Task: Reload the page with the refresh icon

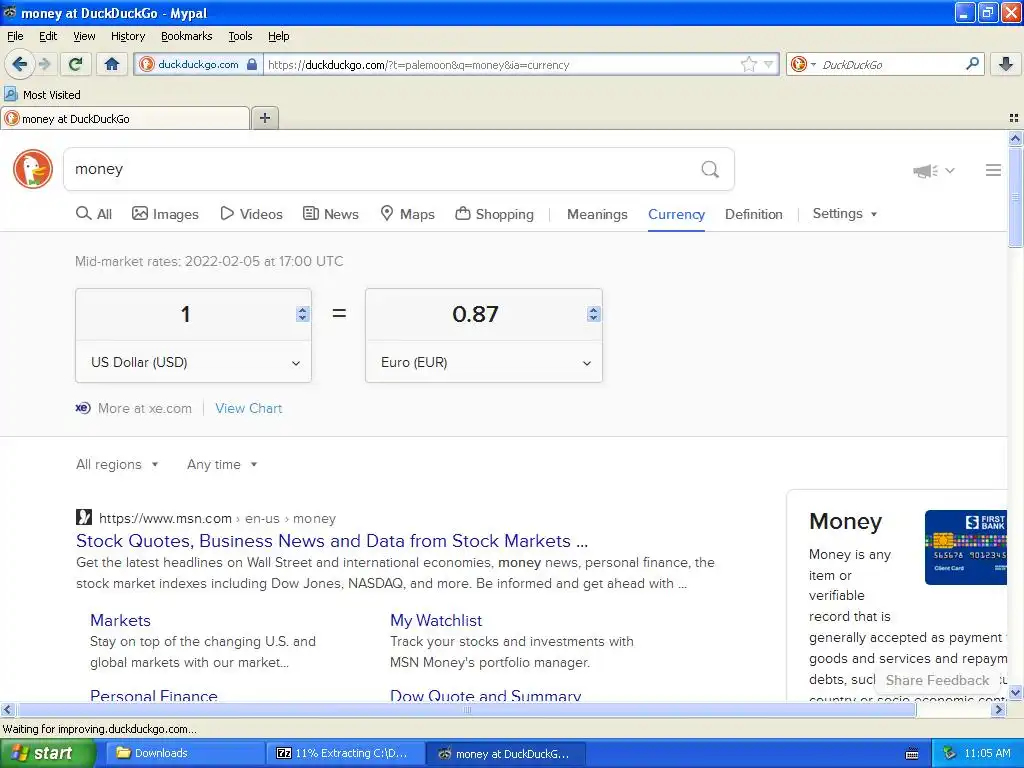Action: pyautogui.click(x=76, y=64)
